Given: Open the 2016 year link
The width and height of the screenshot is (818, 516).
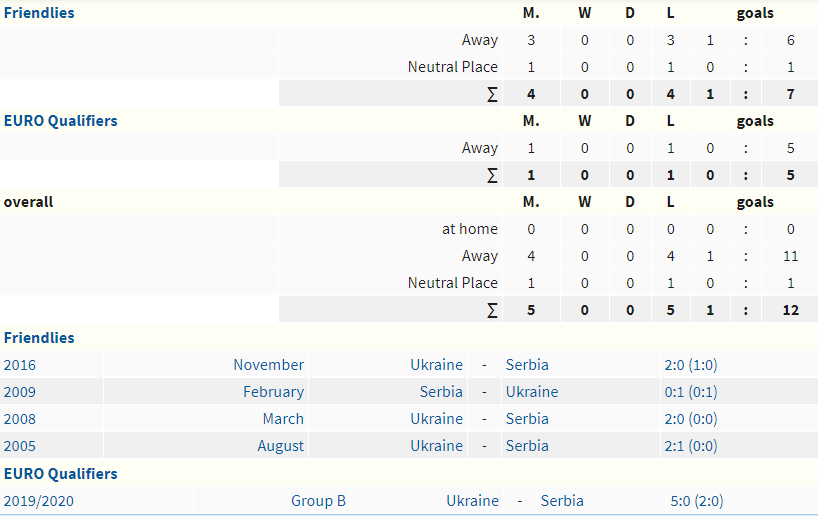Looking at the screenshot, I should coord(20,365).
